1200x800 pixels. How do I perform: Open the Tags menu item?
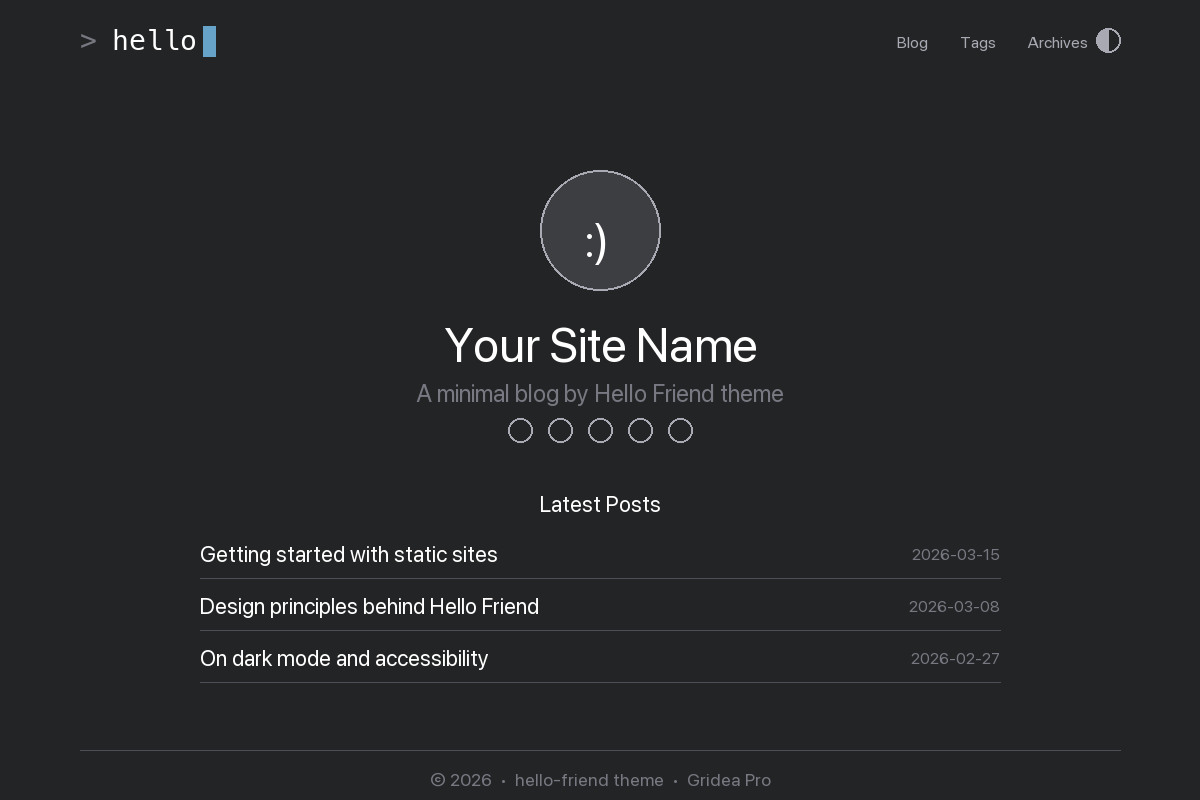(978, 42)
